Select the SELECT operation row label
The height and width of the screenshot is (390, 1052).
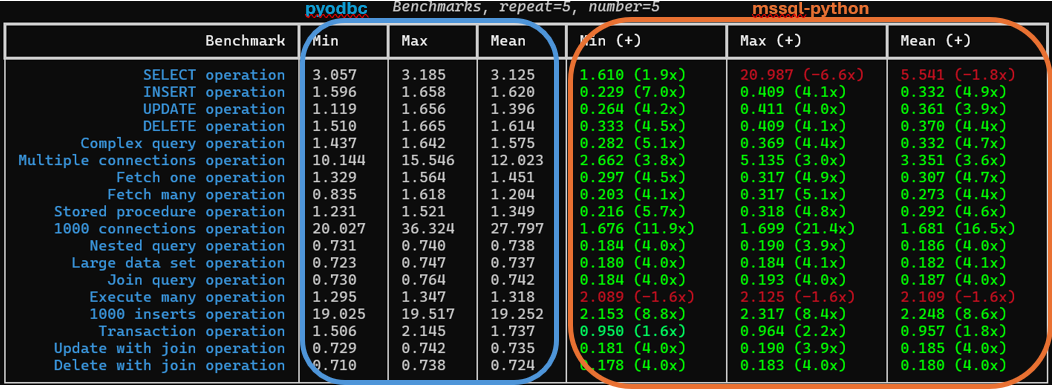point(214,75)
